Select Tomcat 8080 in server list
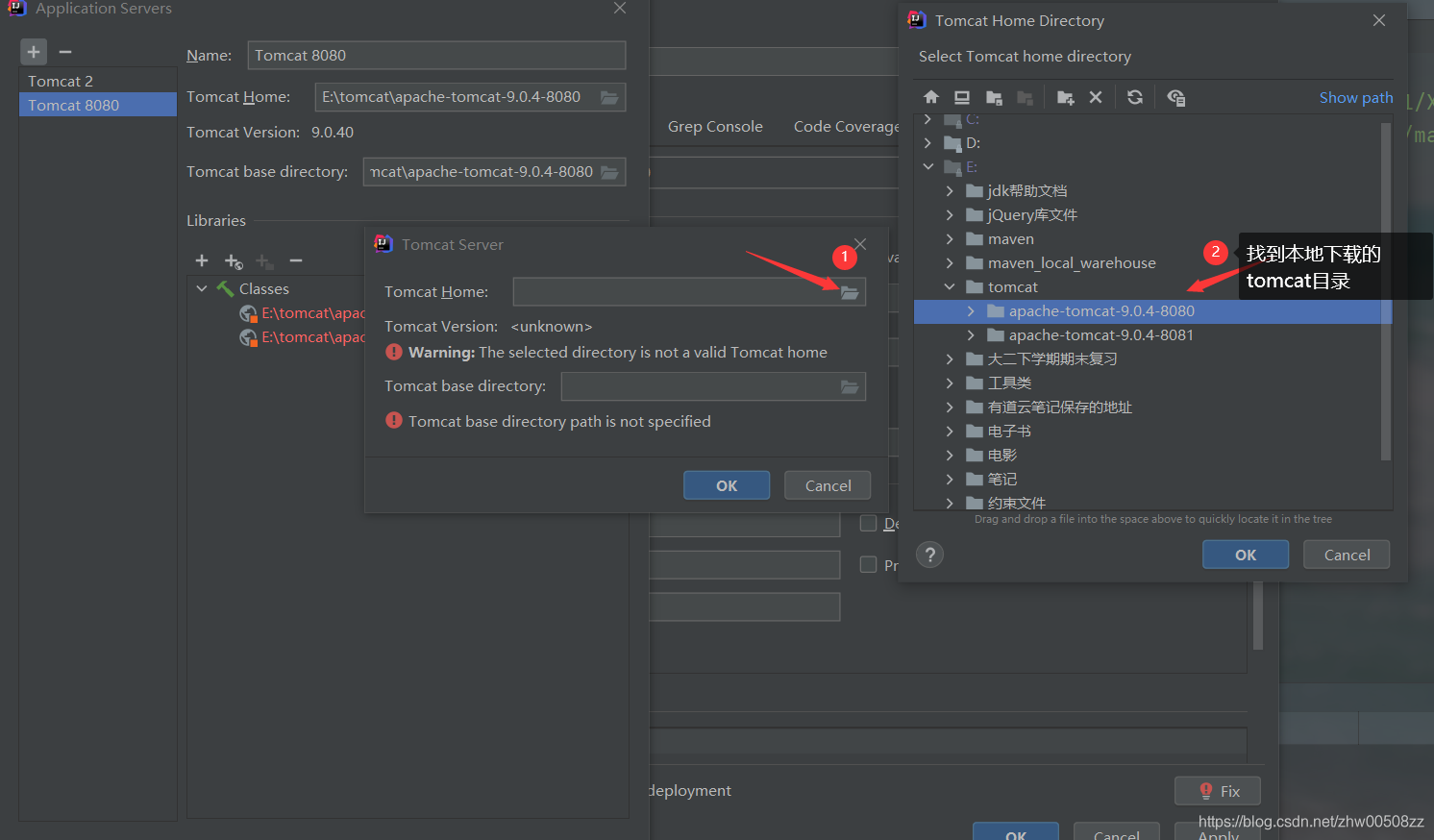Viewport: 1434px width, 840px height. 98,105
